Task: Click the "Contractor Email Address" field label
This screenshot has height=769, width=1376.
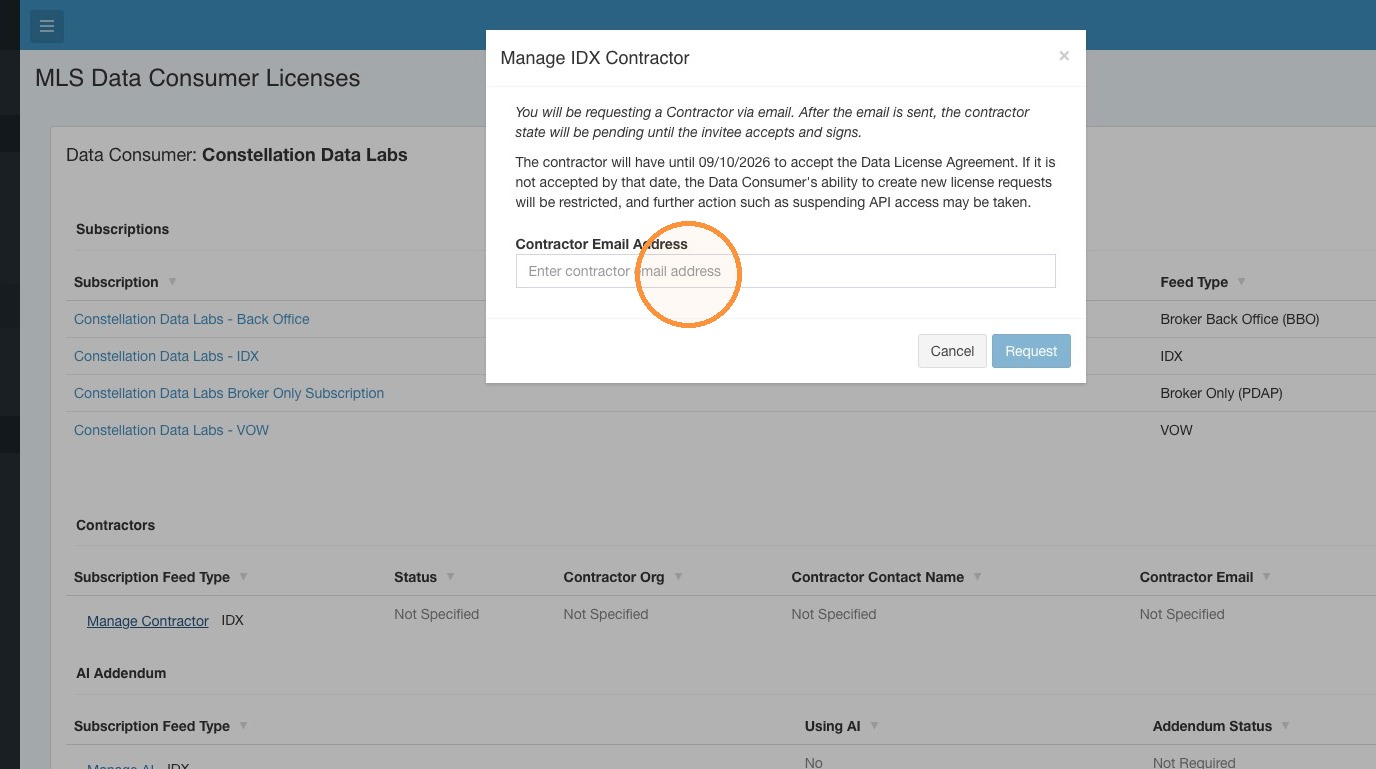Action: [x=602, y=244]
